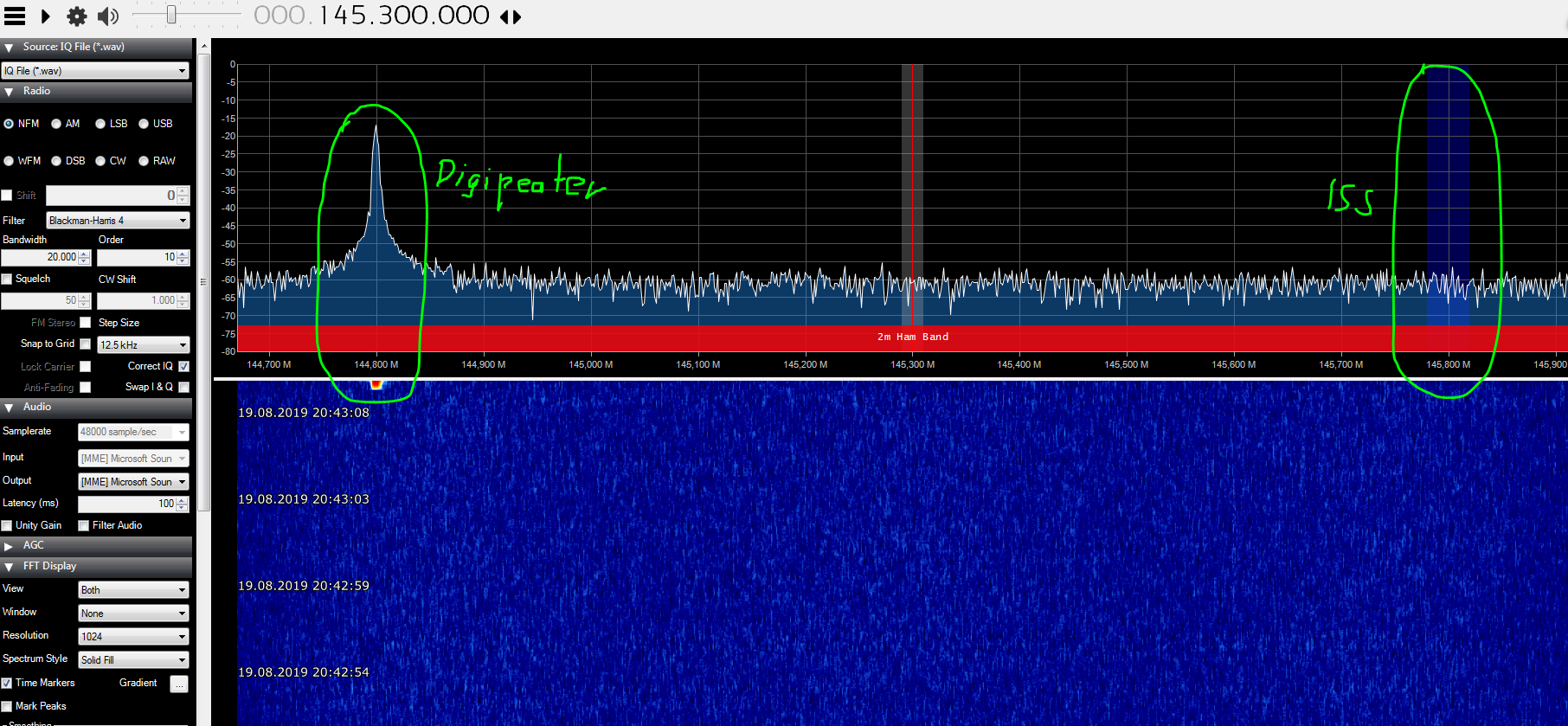The image size is (1568, 726).
Task: Open the FFT Window dropdown
Action: [x=133, y=614]
